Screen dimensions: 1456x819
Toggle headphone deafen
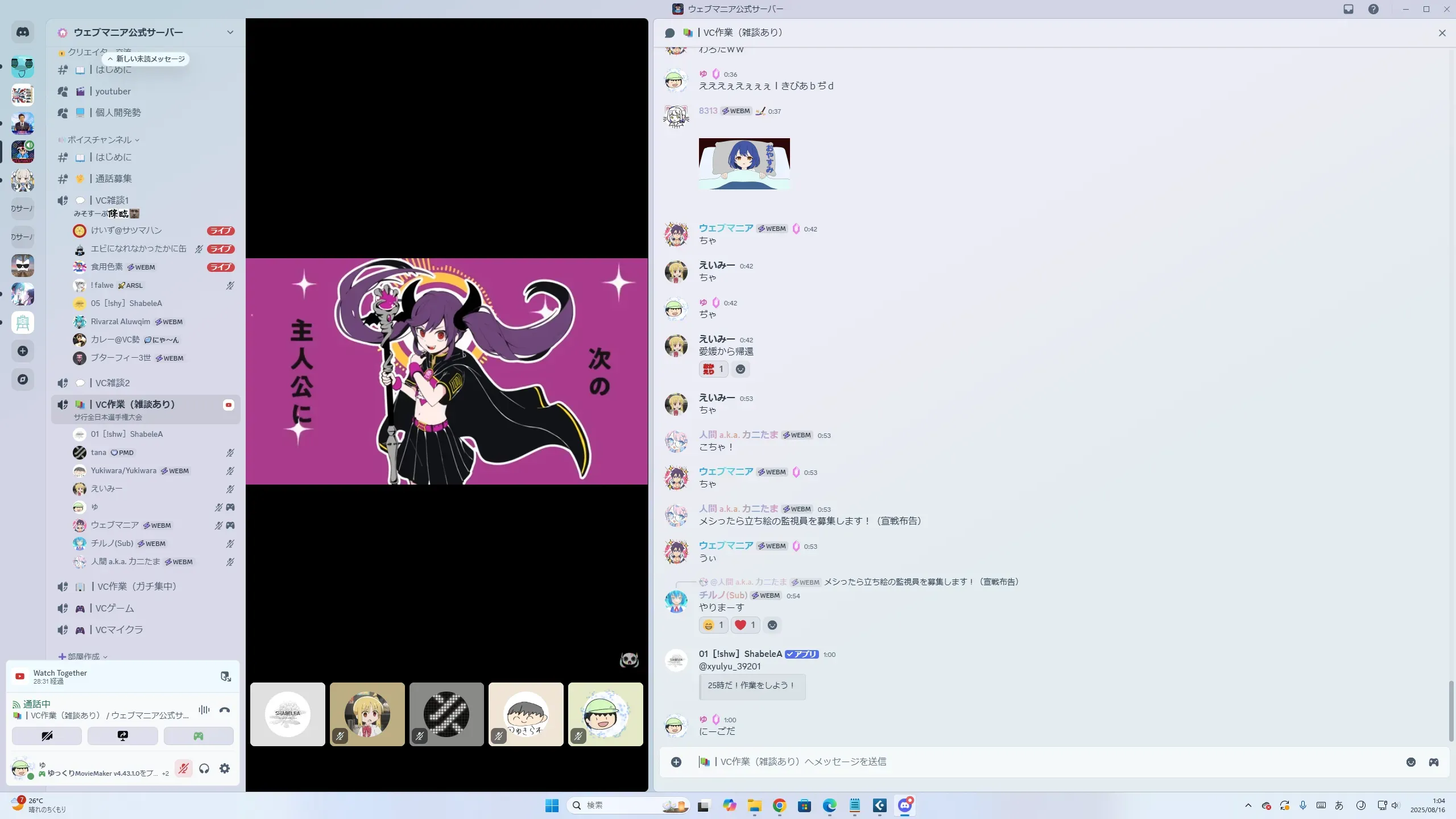coord(204,768)
